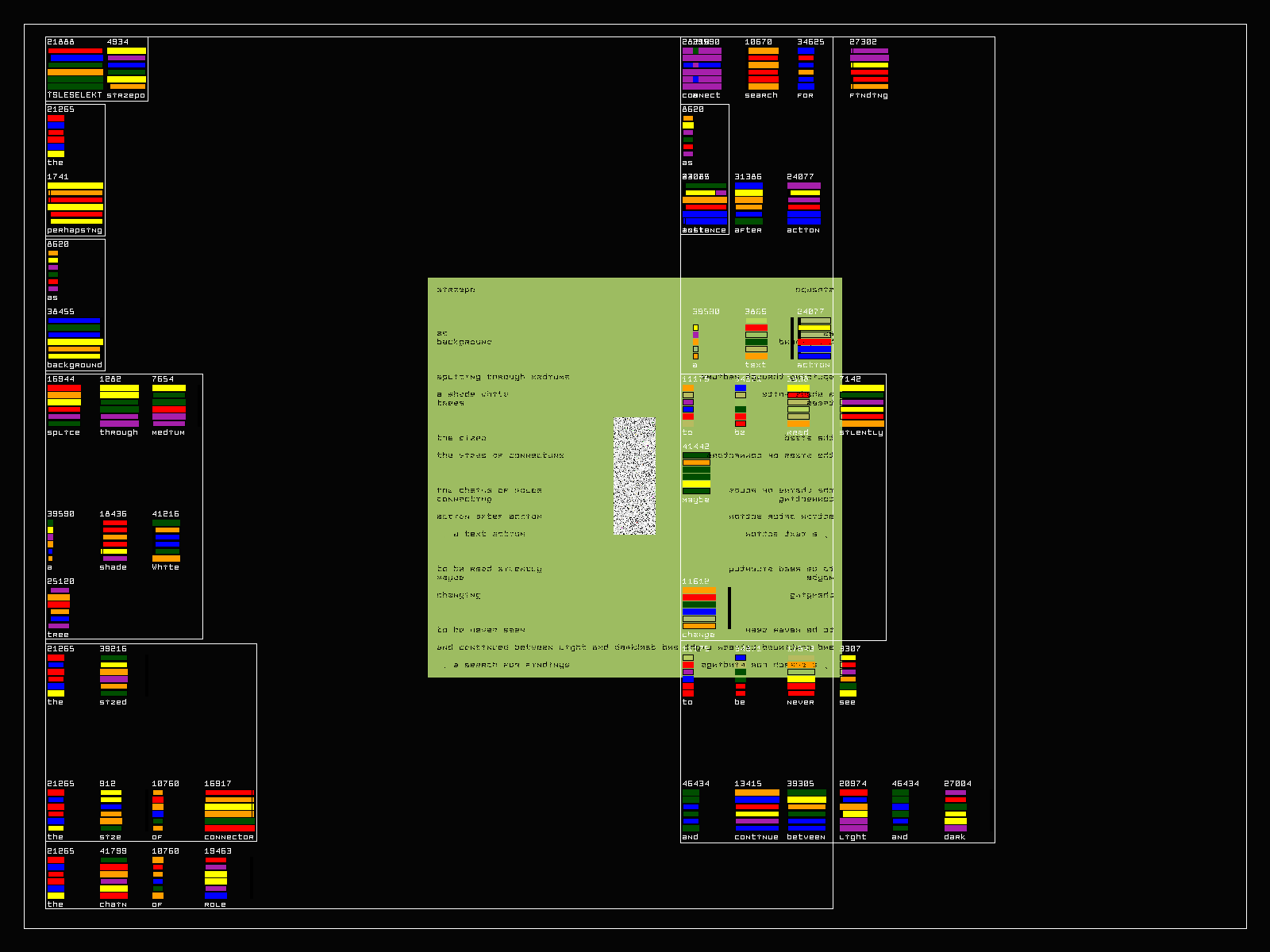Select the 'dark' word block
1270x952 pixels.
(956, 810)
